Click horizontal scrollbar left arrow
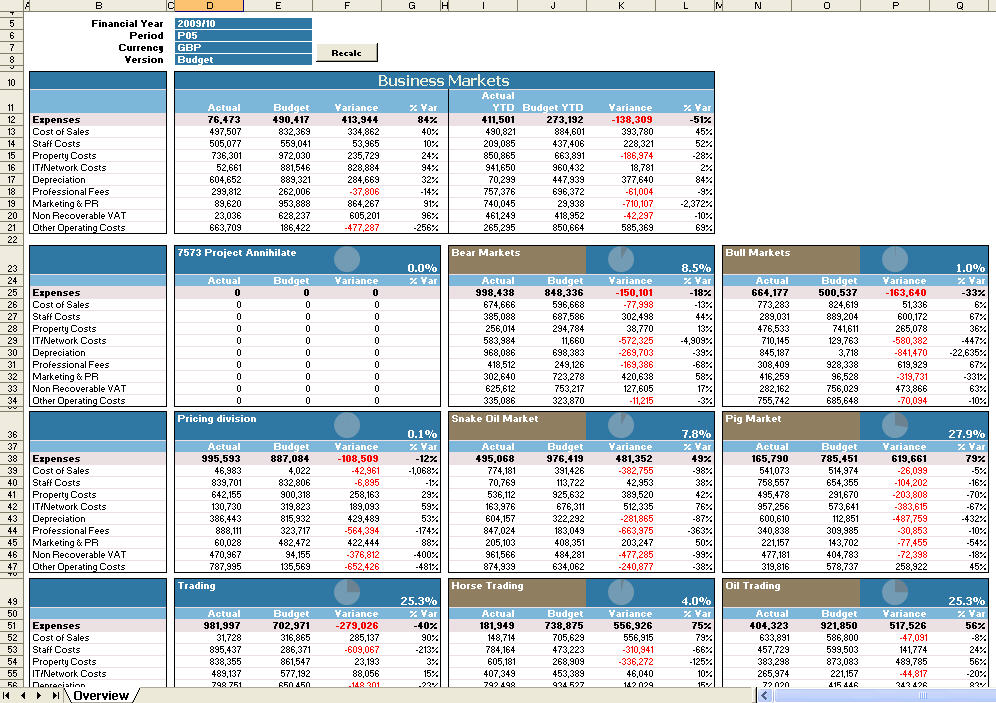Screen dimensions: 996x703 tap(765, 696)
